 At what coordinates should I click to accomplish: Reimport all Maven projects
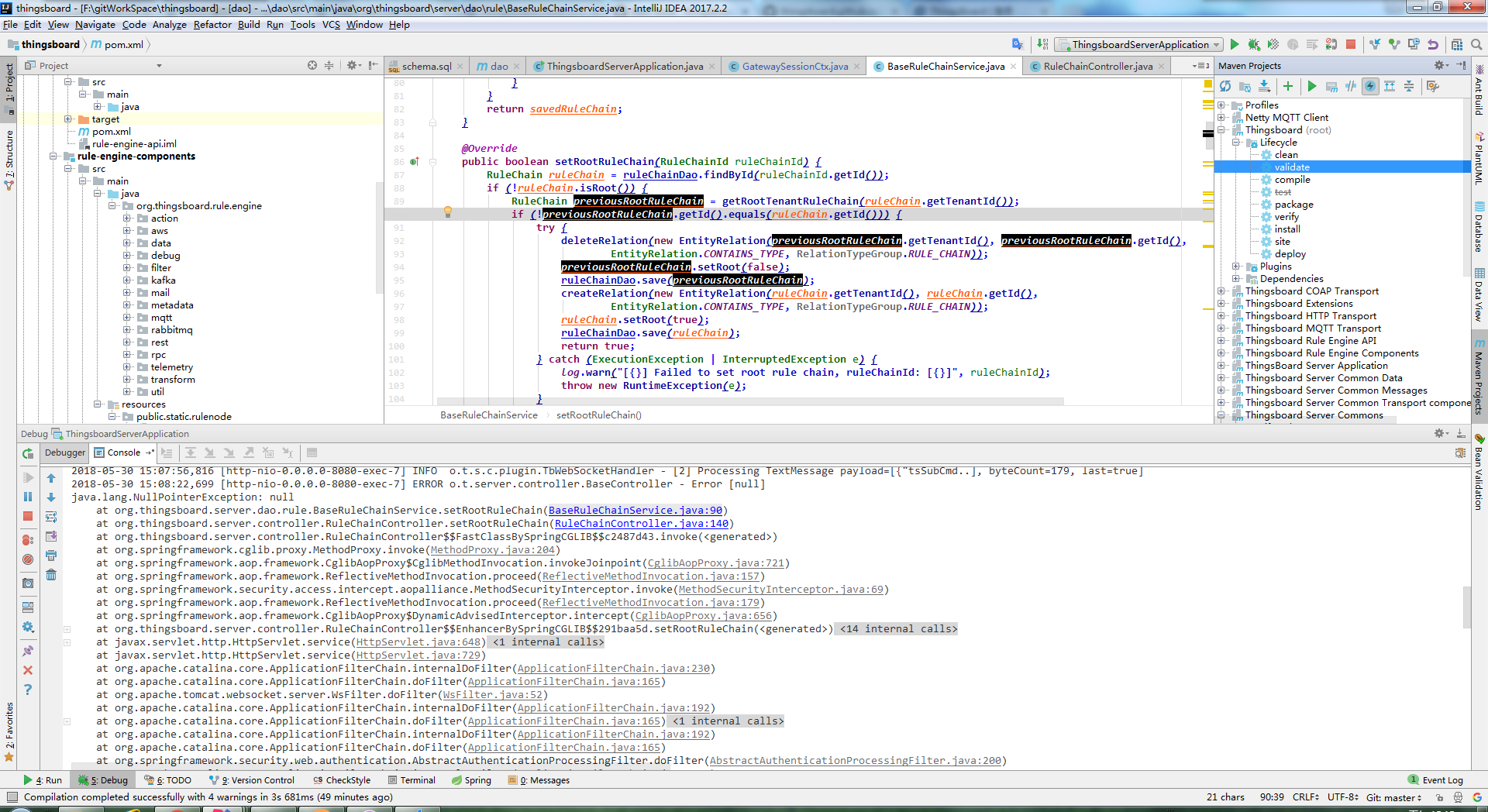point(1227,86)
